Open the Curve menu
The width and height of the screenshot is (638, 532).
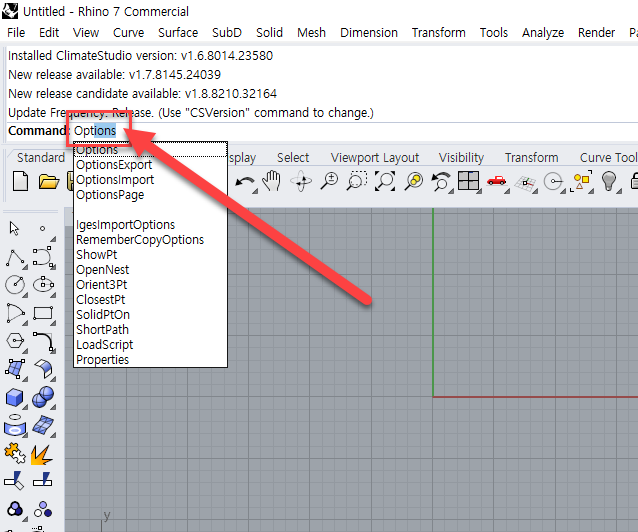[x=129, y=33]
